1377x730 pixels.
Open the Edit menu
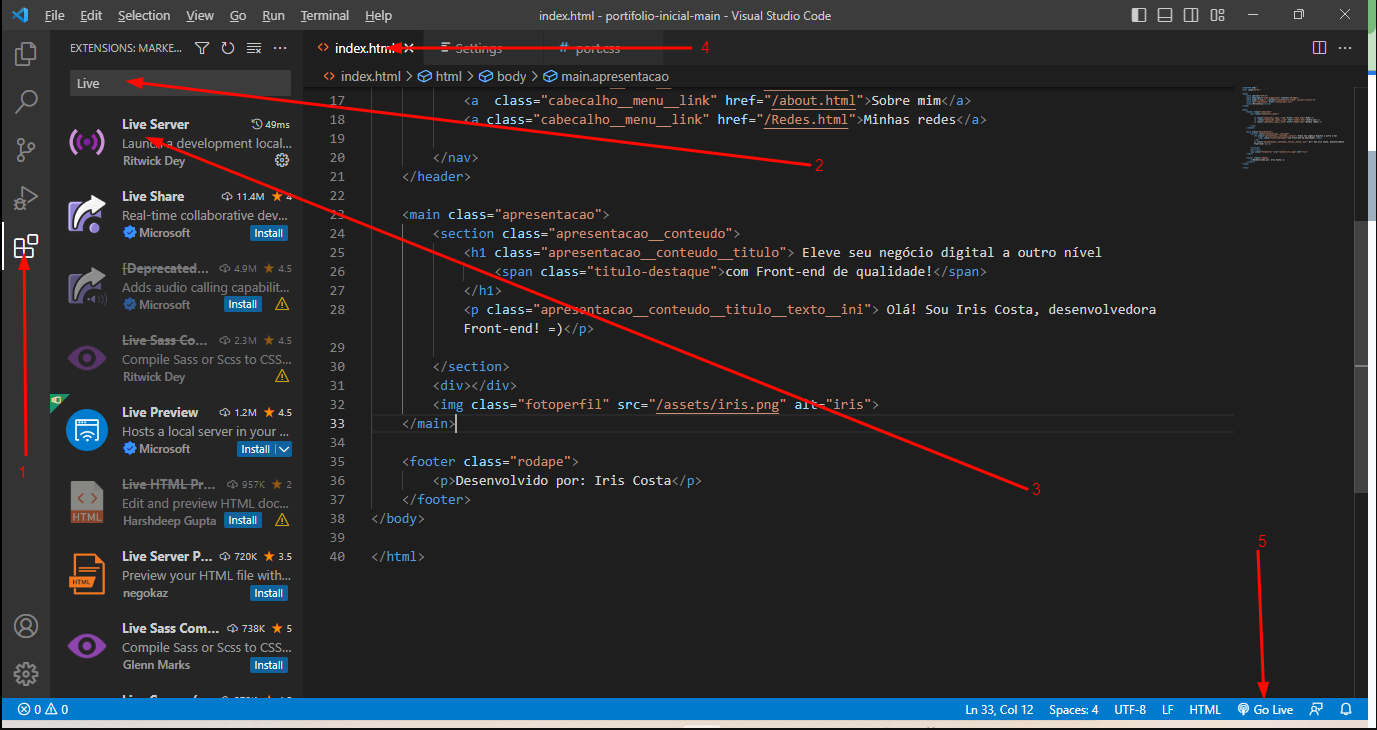point(91,16)
